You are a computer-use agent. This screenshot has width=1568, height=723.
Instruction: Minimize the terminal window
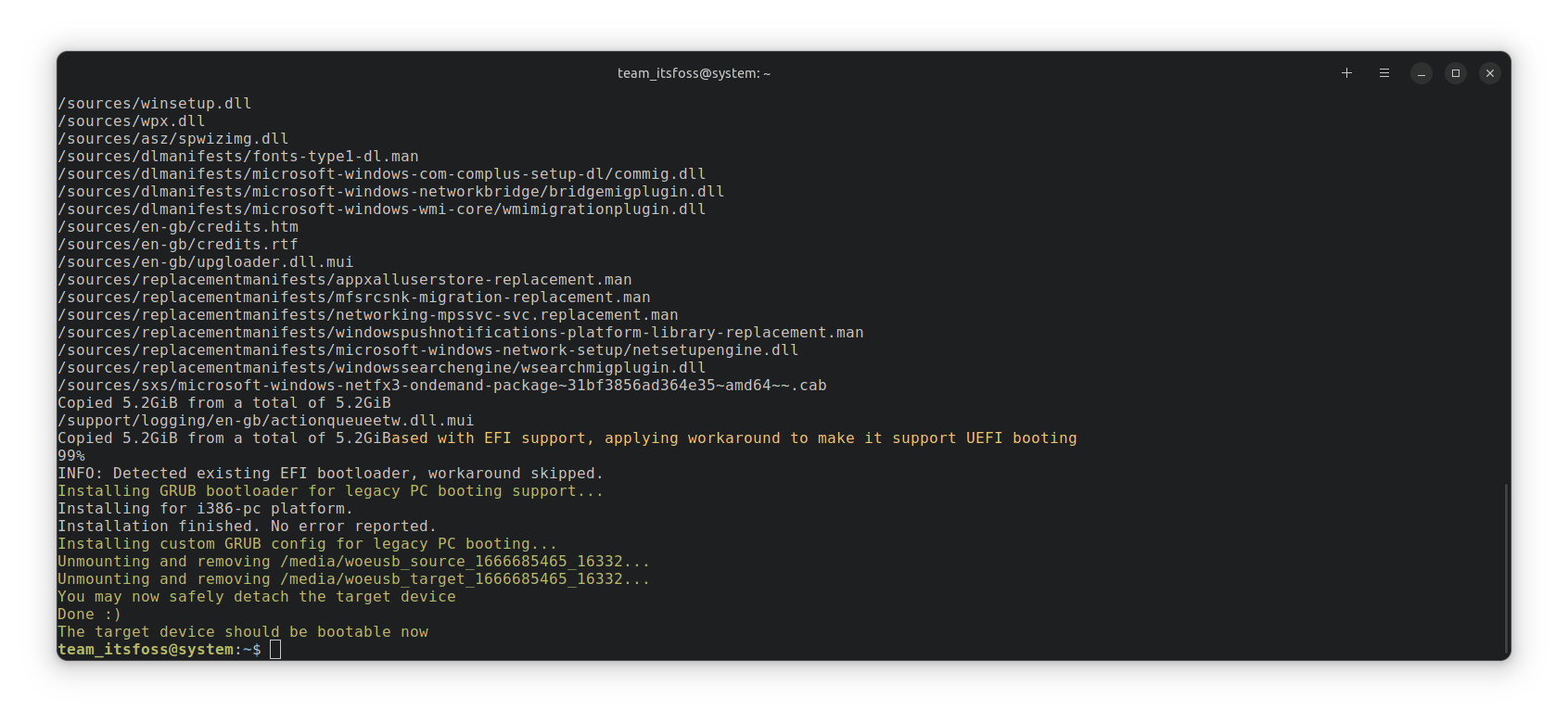pyautogui.click(x=1421, y=73)
